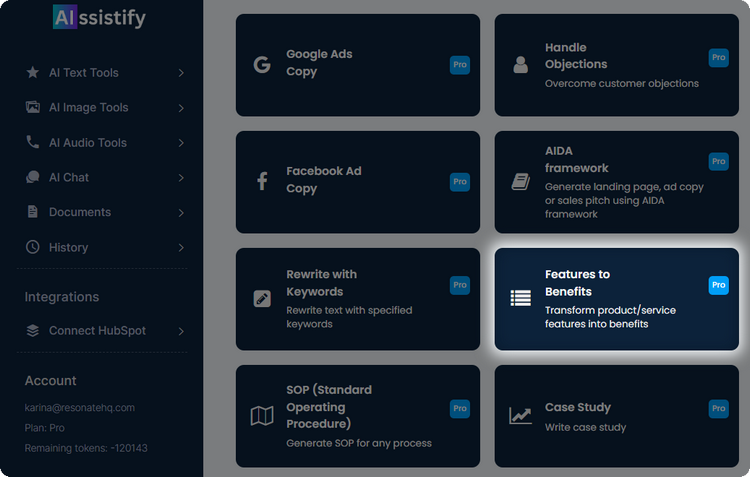The height and width of the screenshot is (477, 750).
Task: Open the Documents menu item
Action: coord(79,212)
